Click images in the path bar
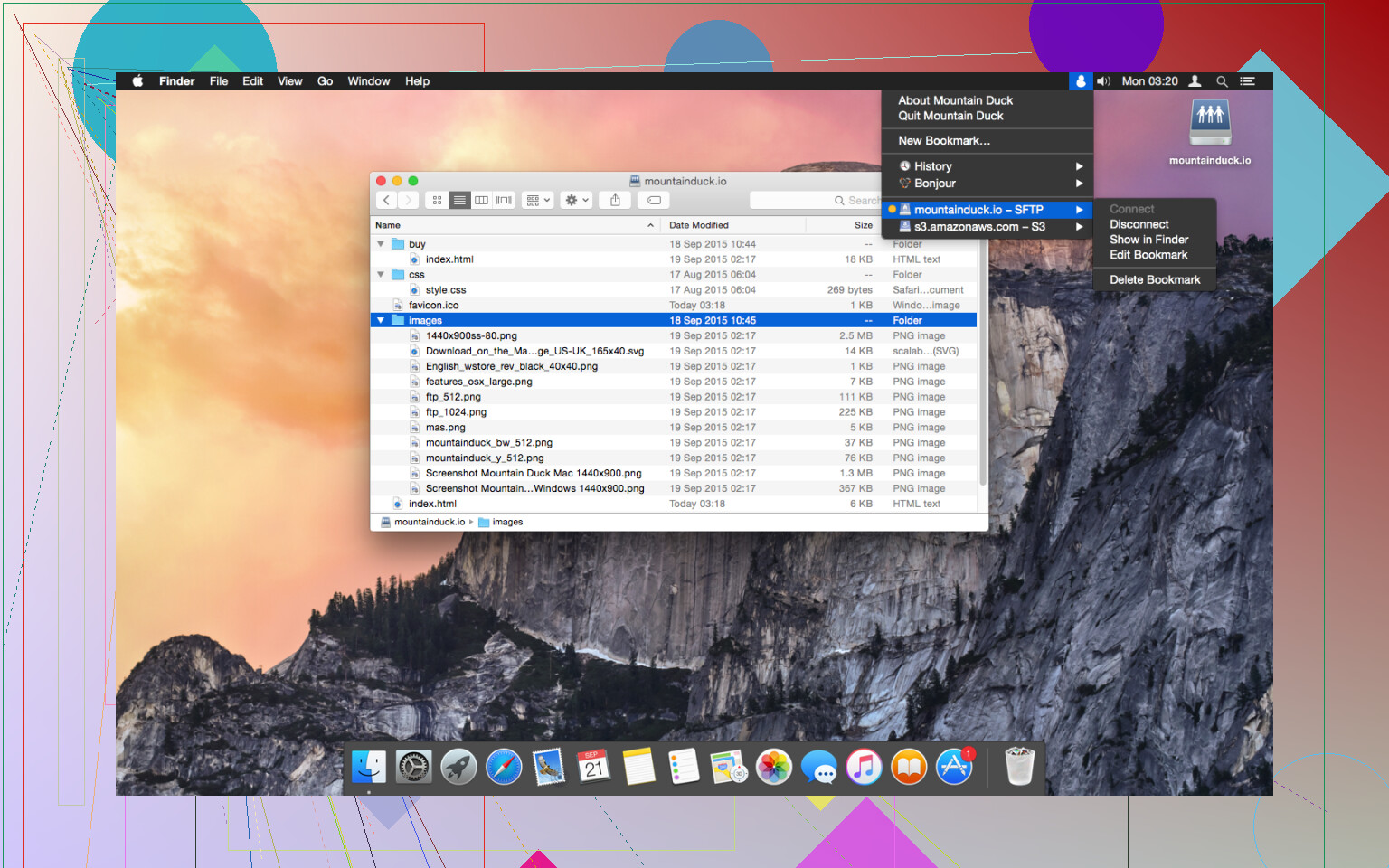The height and width of the screenshot is (868, 1389). (x=500, y=522)
